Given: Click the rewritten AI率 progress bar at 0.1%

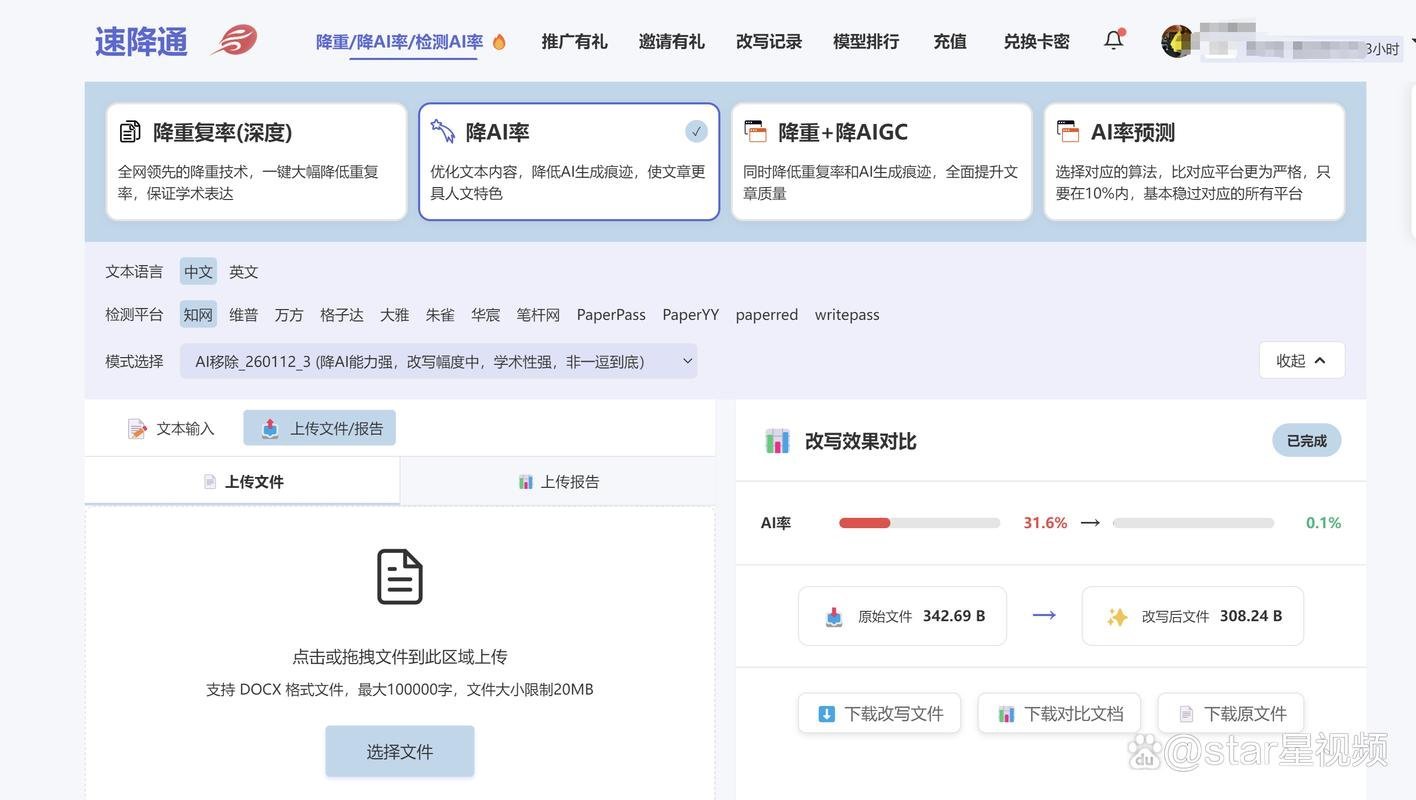Looking at the screenshot, I should pos(1193,523).
